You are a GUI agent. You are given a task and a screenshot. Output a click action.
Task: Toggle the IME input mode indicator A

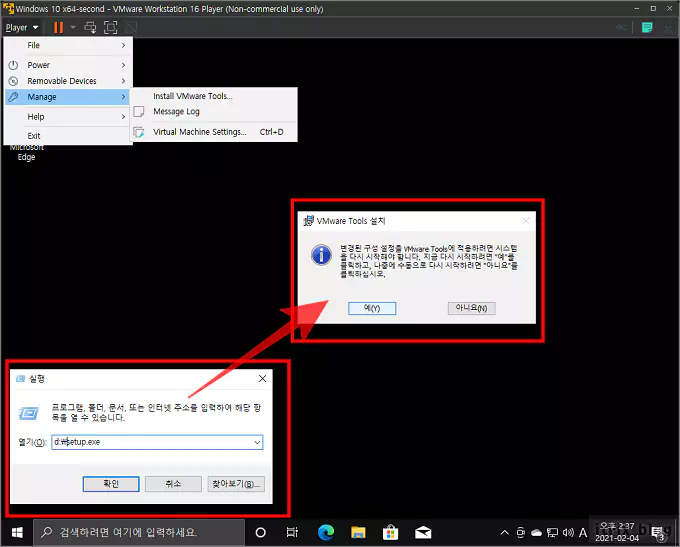(x=583, y=533)
